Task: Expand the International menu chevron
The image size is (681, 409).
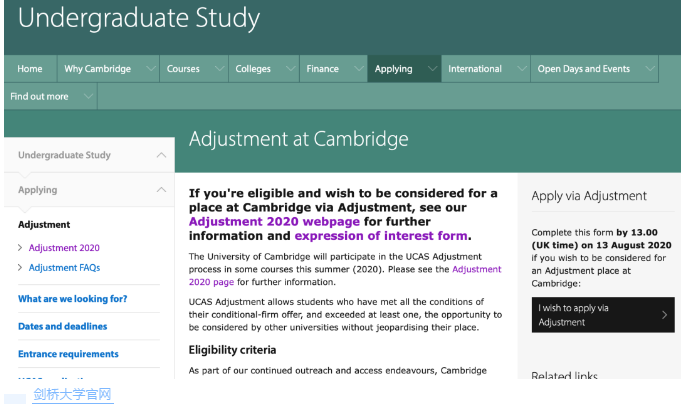Action: pos(519,69)
